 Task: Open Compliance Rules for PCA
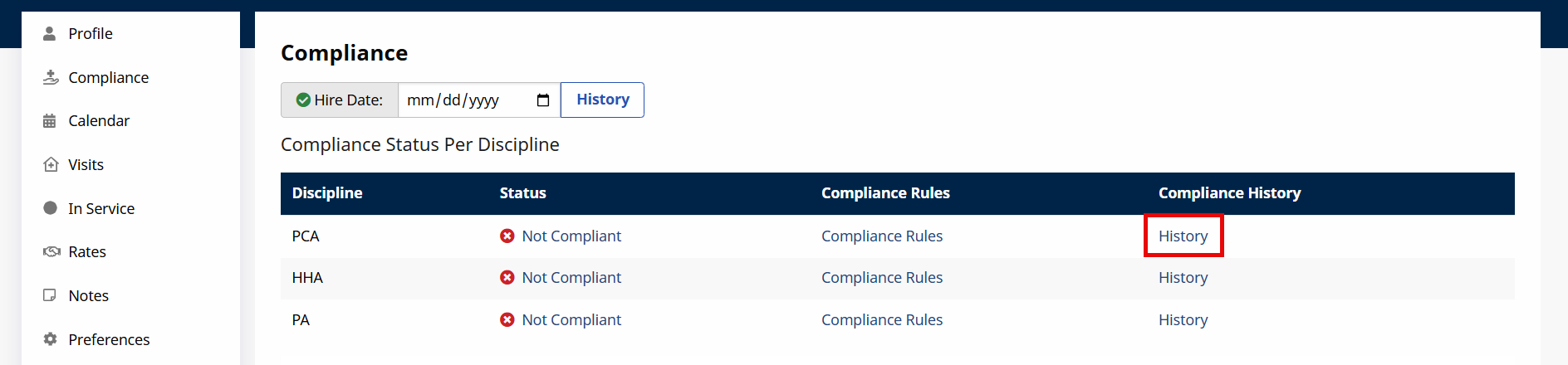(881, 236)
